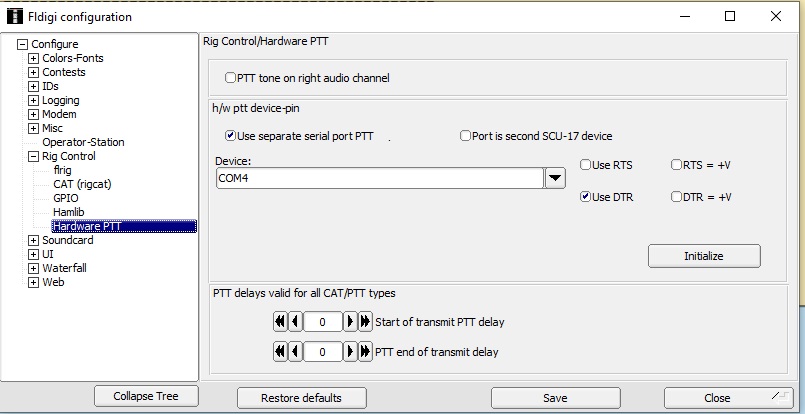This screenshot has width=805, height=414.
Task: Collapse the Rig Control tree node
Action: click(x=33, y=156)
